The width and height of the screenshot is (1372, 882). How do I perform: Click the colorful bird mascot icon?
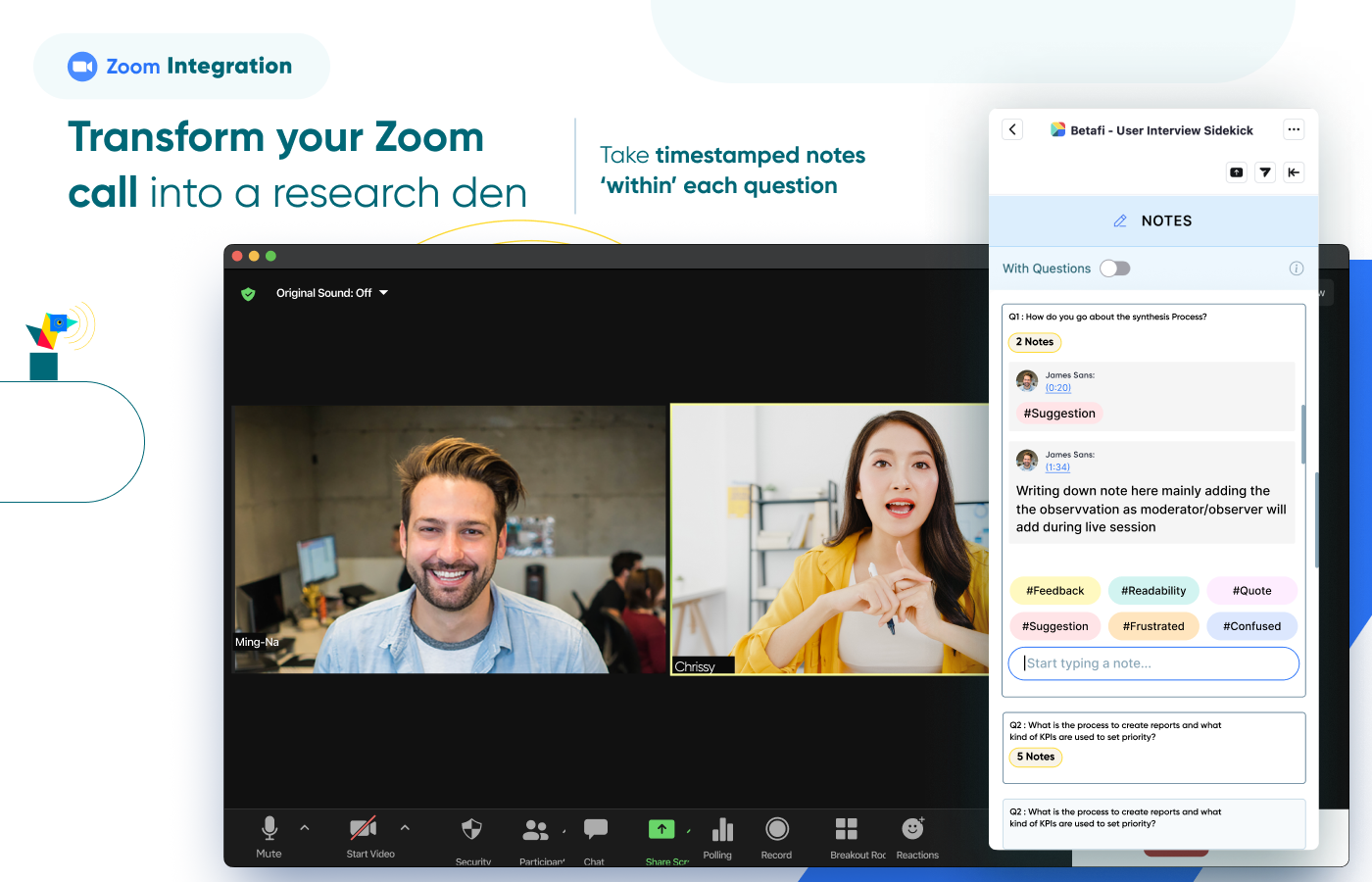(x=51, y=331)
